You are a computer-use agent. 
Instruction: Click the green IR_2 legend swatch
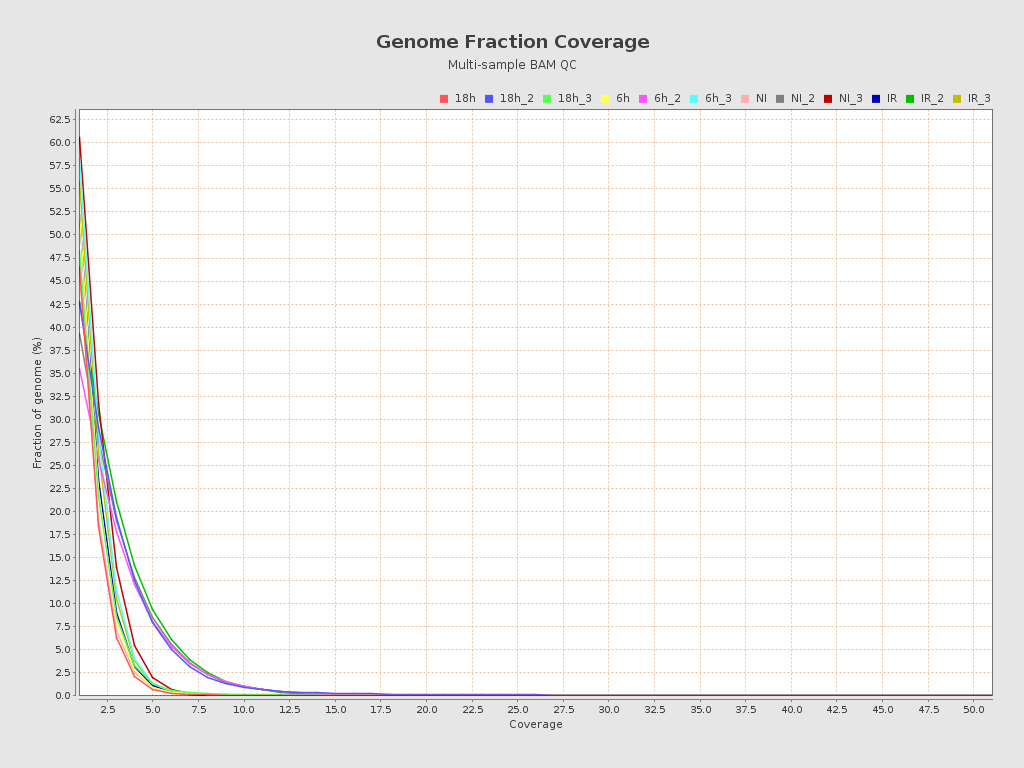[x=910, y=99]
